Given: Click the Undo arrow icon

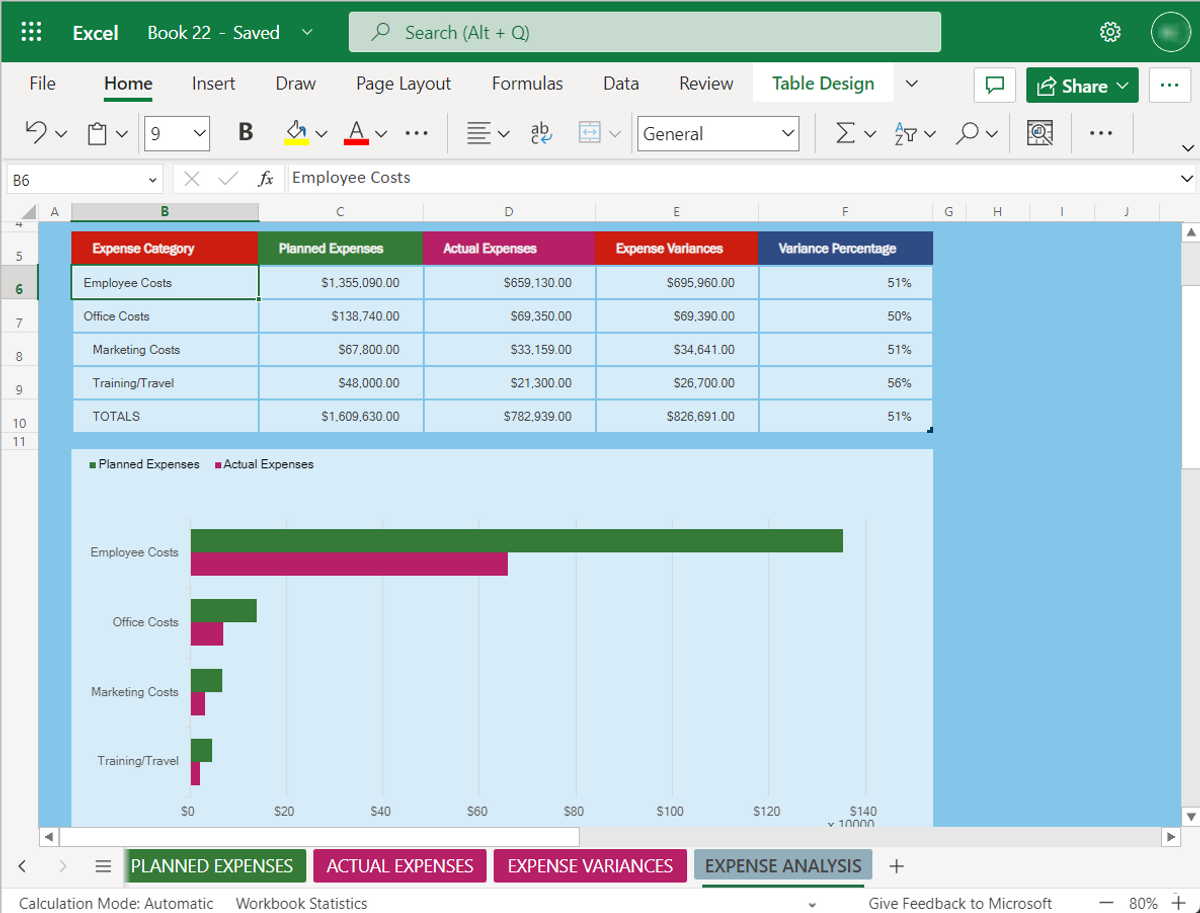Looking at the screenshot, I should (36, 133).
